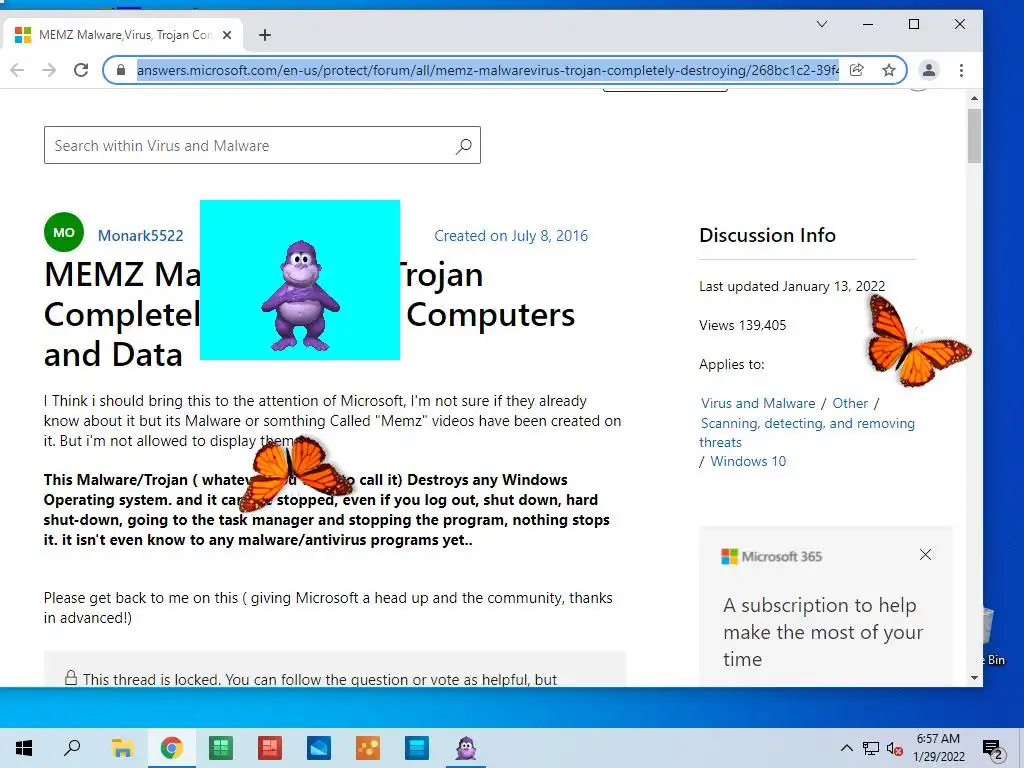Click the BonziBuddy taskbar icon
The width and height of the screenshot is (1024, 768).
[x=466, y=748]
